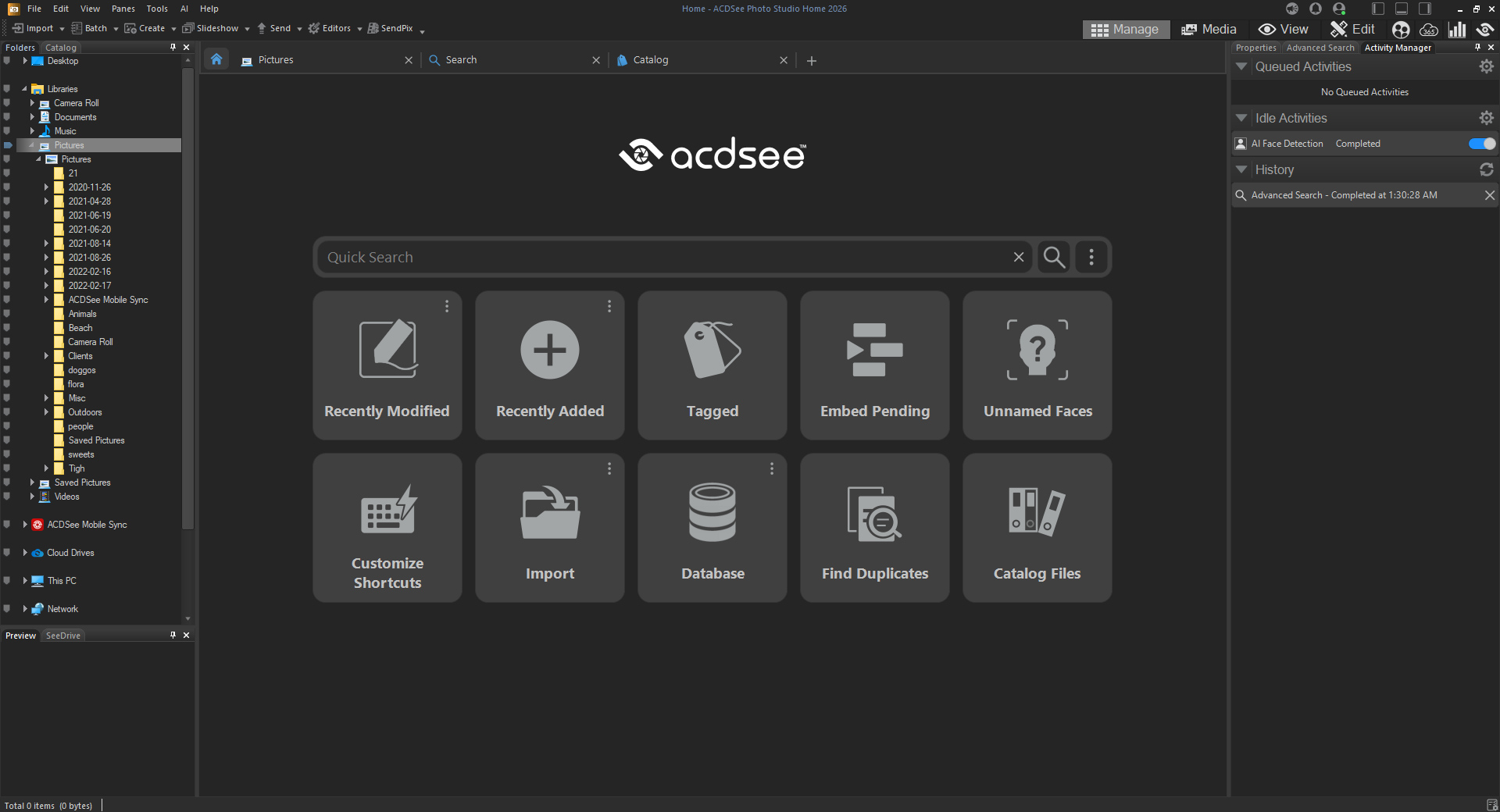The image size is (1500, 812).
Task: Click into the Quick Search field
Action: coord(664,258)
